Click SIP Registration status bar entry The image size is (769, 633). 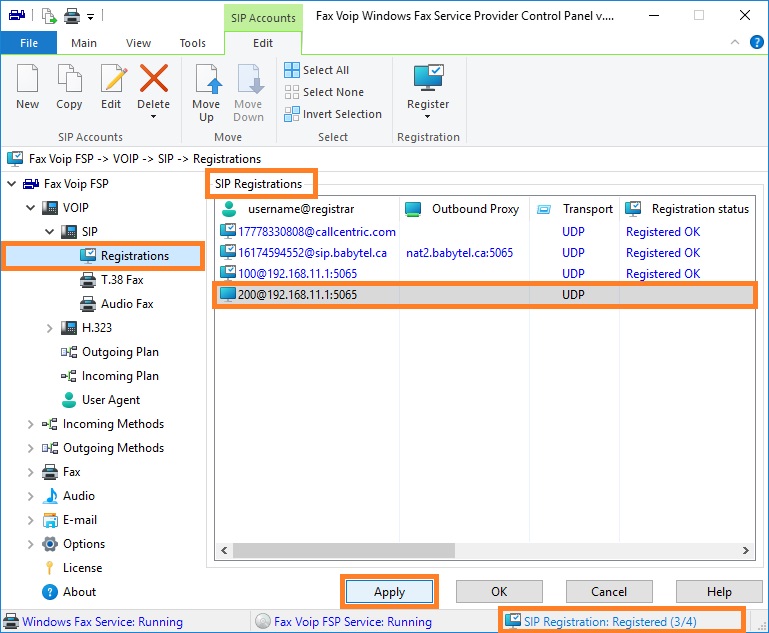[x=601, y=622]
